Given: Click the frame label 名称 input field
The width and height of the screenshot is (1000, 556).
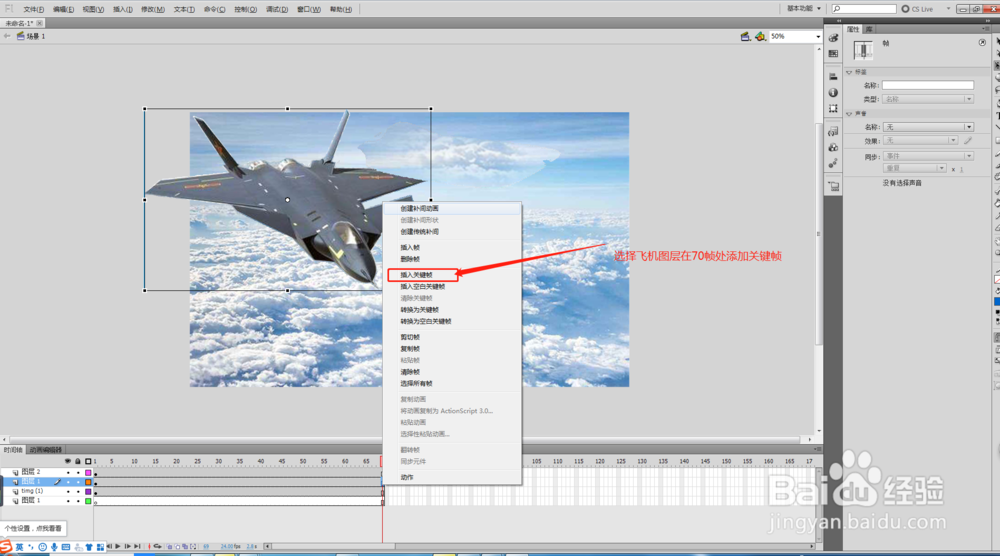Looking at the screenshot, I should pyautogui.click(x=928, y=85).
